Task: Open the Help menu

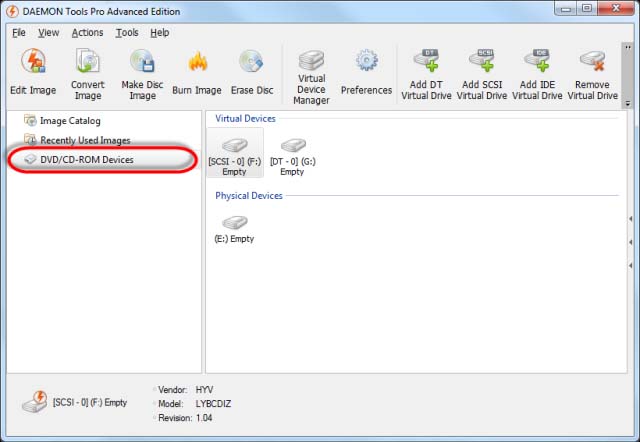Action: 160,33
